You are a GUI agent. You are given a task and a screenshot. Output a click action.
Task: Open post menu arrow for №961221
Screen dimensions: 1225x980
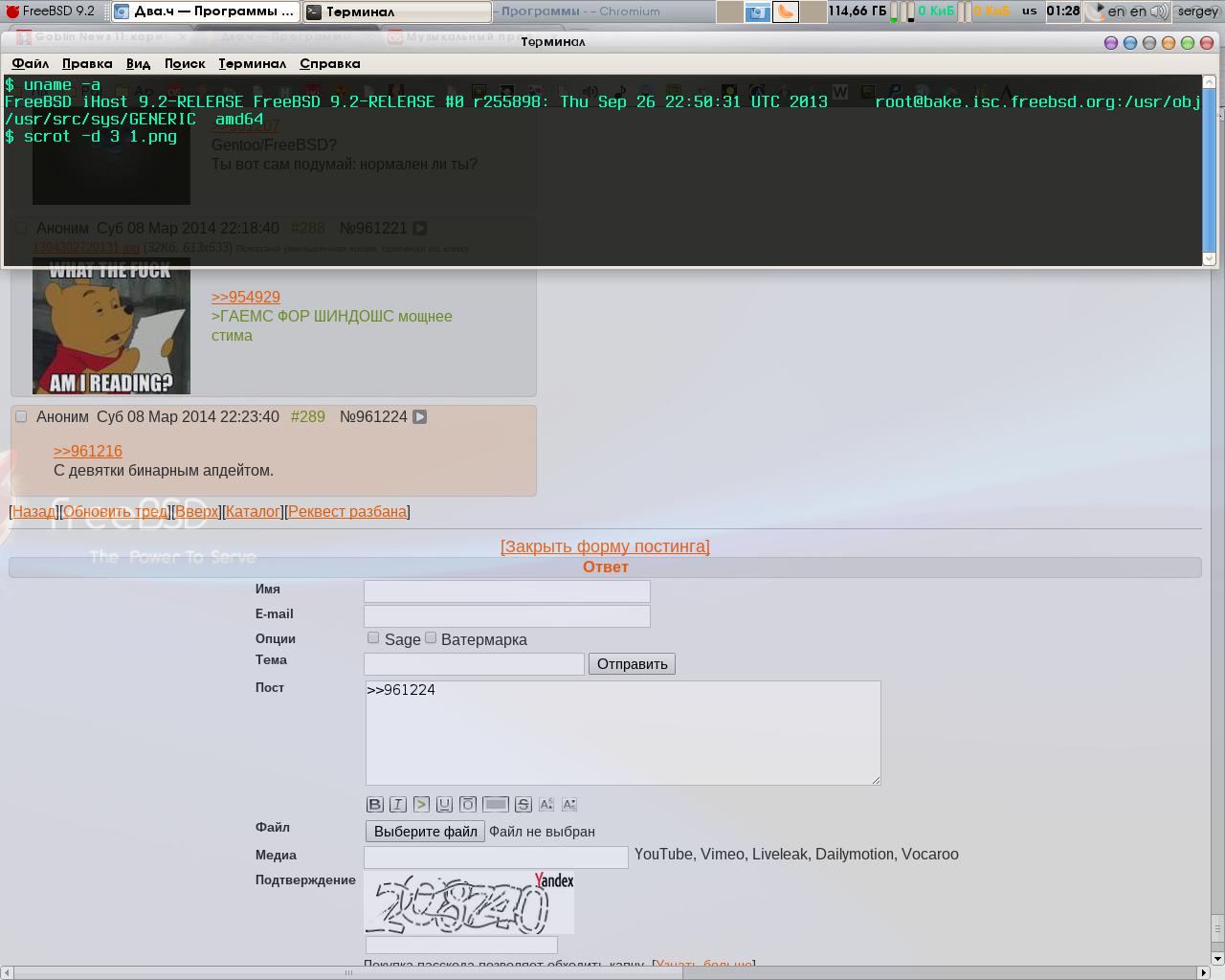point(419,229)
